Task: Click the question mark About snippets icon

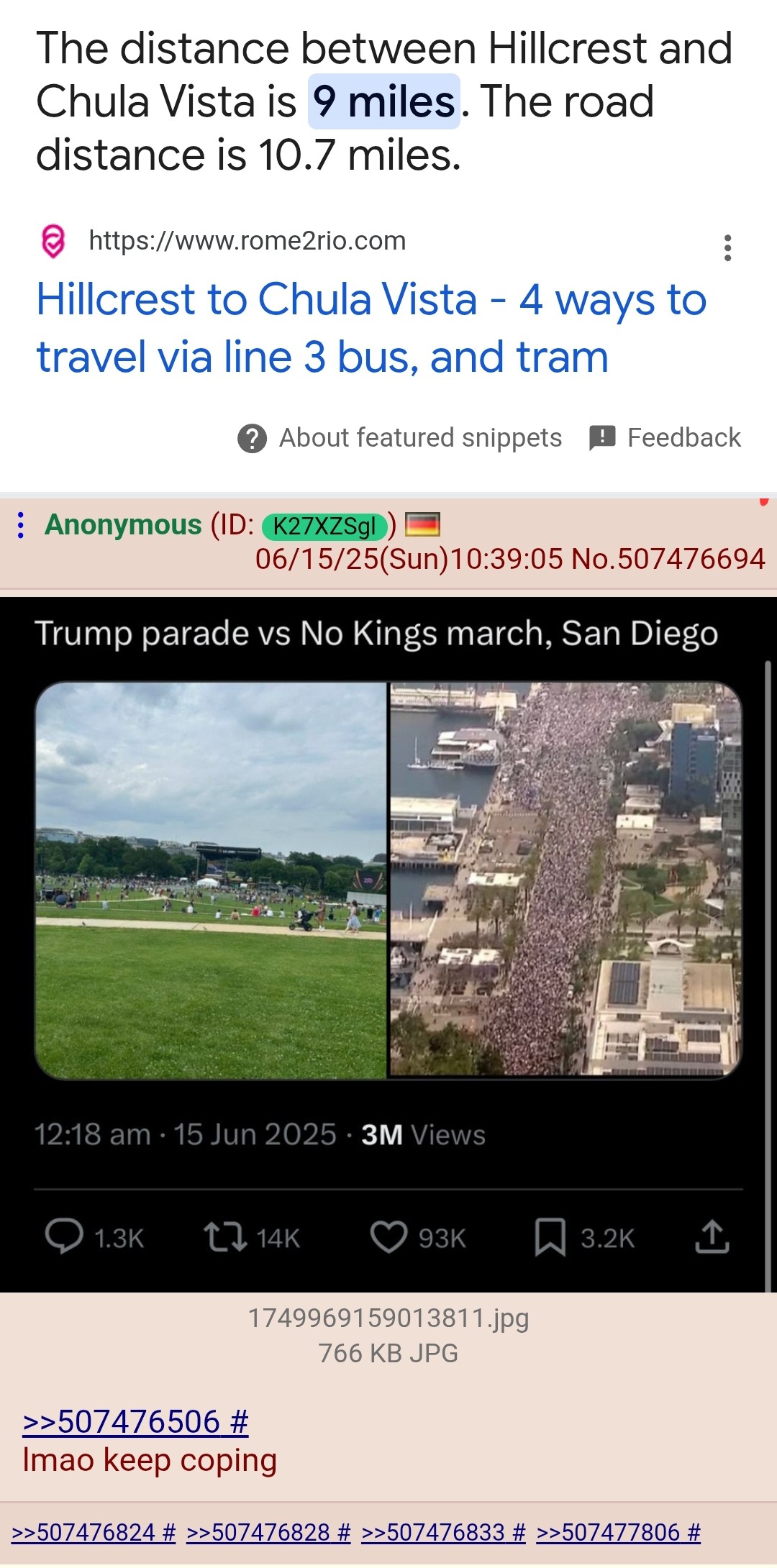Action: click(253, 438)
